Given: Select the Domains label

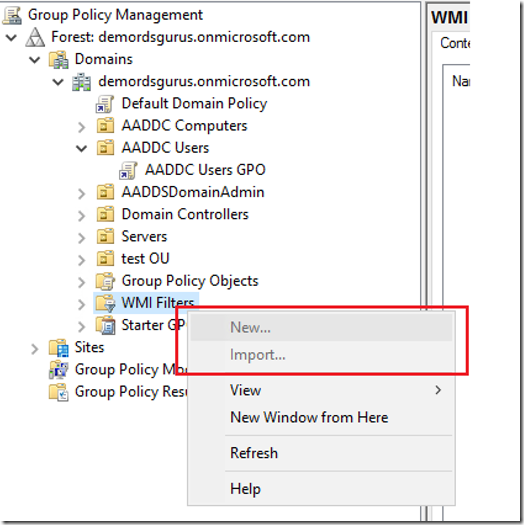Looking at the screenshot, I should pyautogui.click(x=103, y=59).
